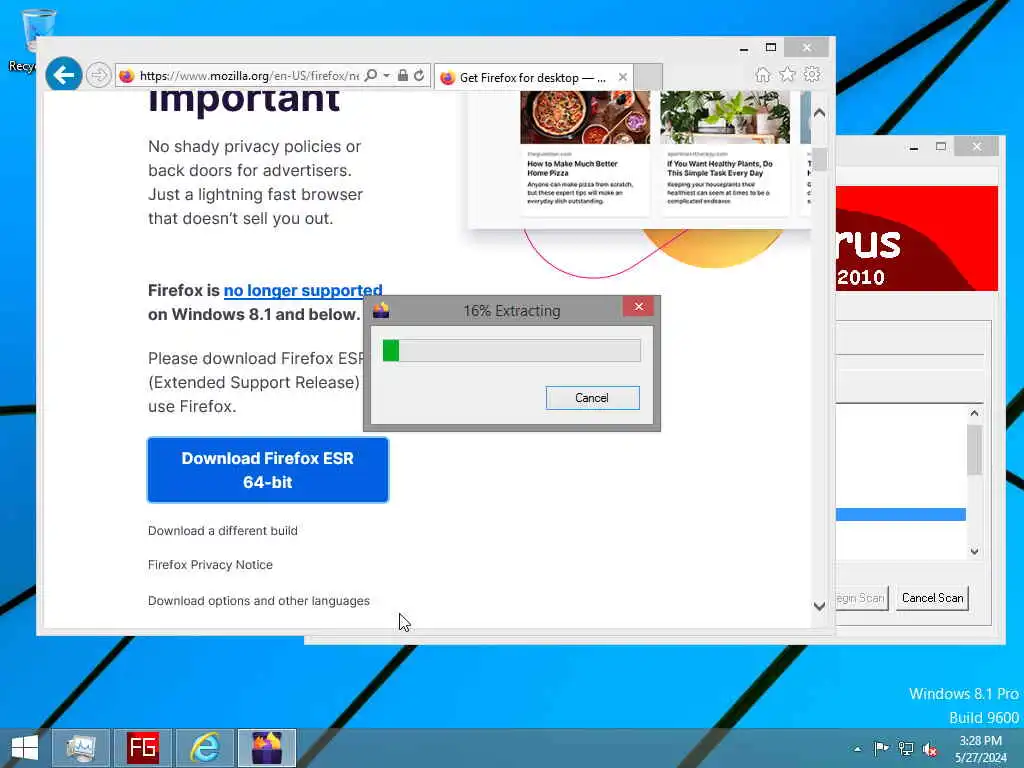1024x768 pixels.
Task: Select the 'Get Firefox for desktop' tab
Action: [532, 78]
